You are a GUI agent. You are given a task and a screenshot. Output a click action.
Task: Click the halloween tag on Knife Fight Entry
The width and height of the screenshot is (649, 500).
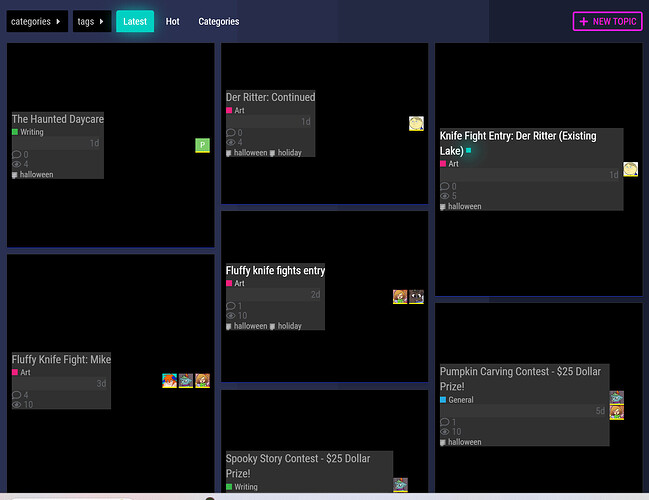[464, 207]
